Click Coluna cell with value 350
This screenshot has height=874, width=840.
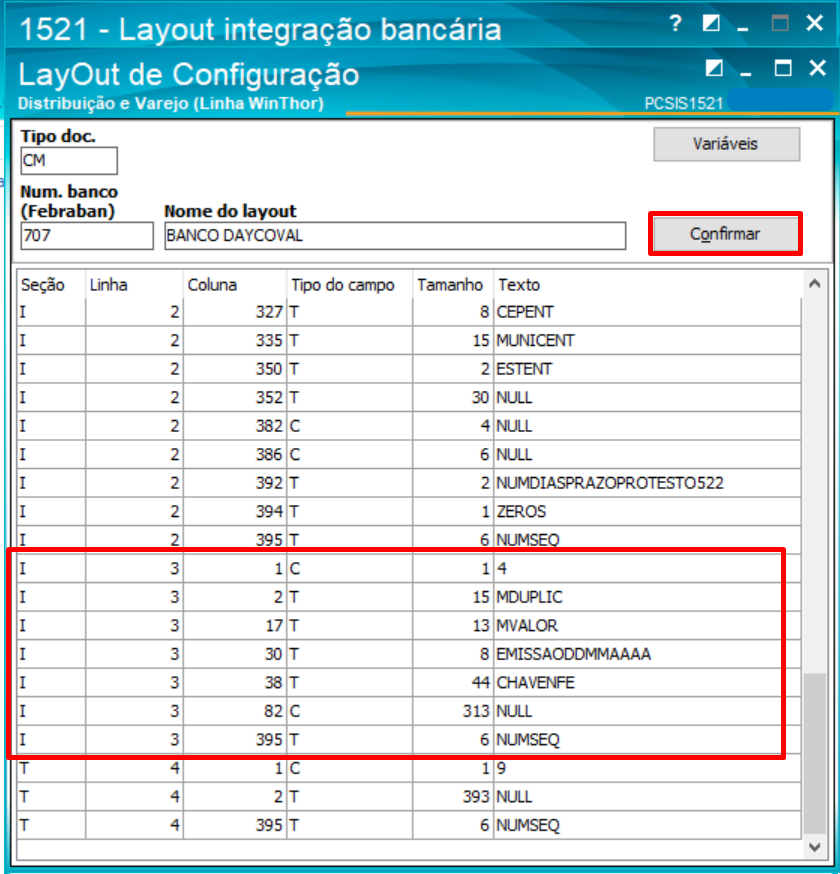(235, 369)
